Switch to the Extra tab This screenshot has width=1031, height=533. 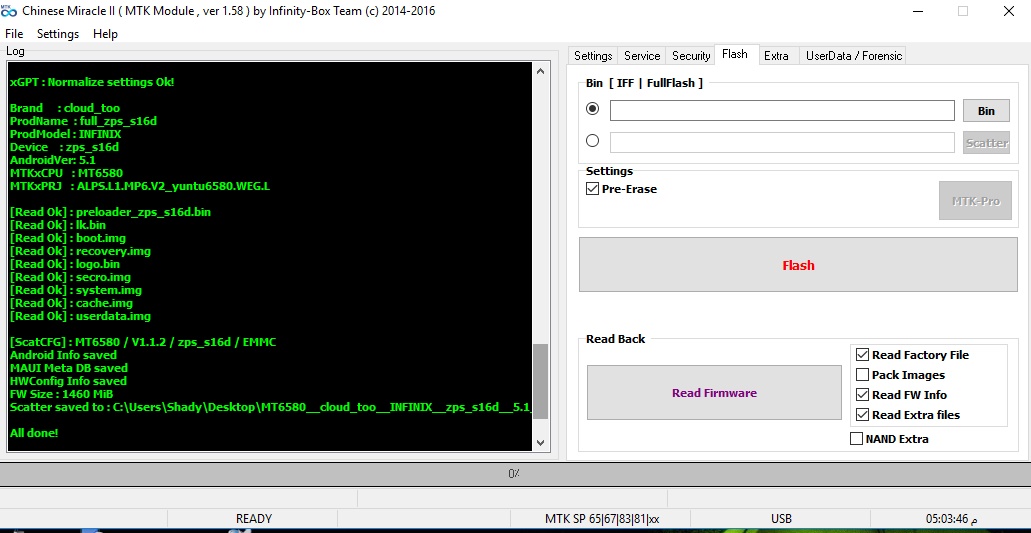[776, 56]
